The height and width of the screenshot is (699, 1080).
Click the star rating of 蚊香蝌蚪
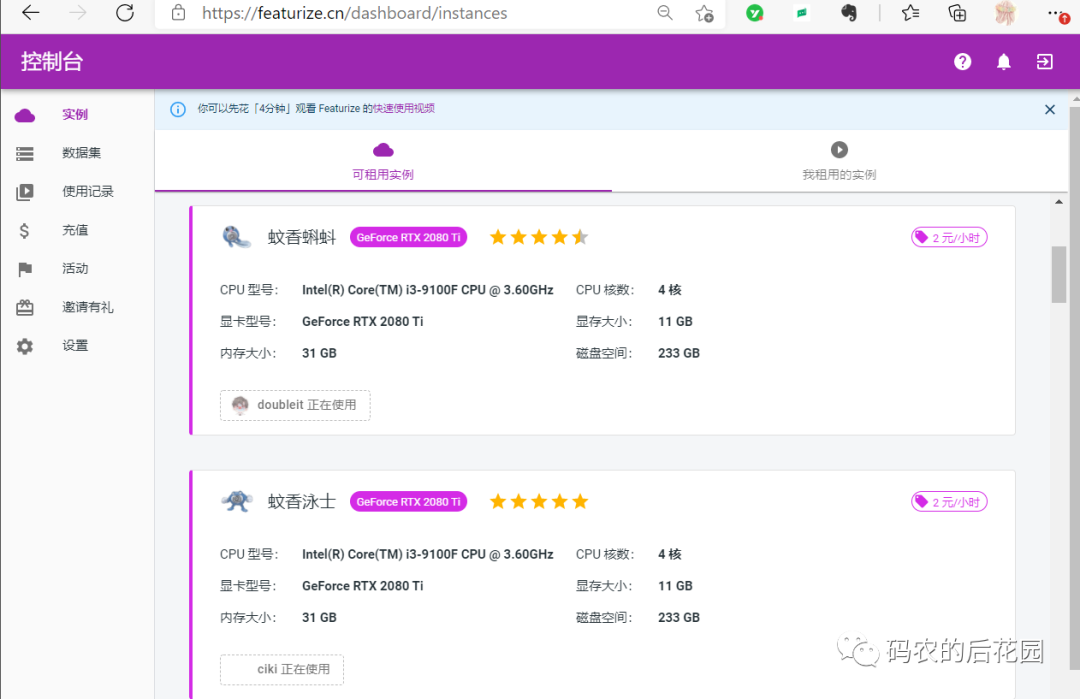(539, 238)
